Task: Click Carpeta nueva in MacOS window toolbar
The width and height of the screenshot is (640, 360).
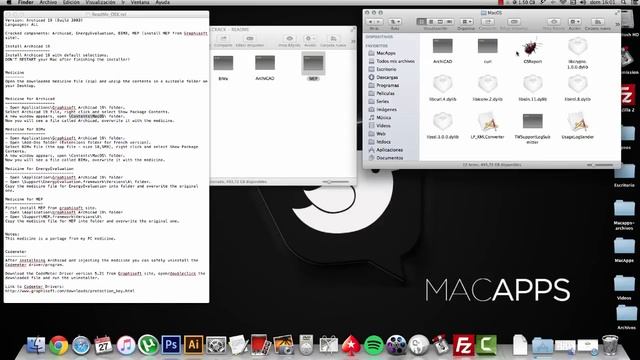Action: [x=598, y=22]
